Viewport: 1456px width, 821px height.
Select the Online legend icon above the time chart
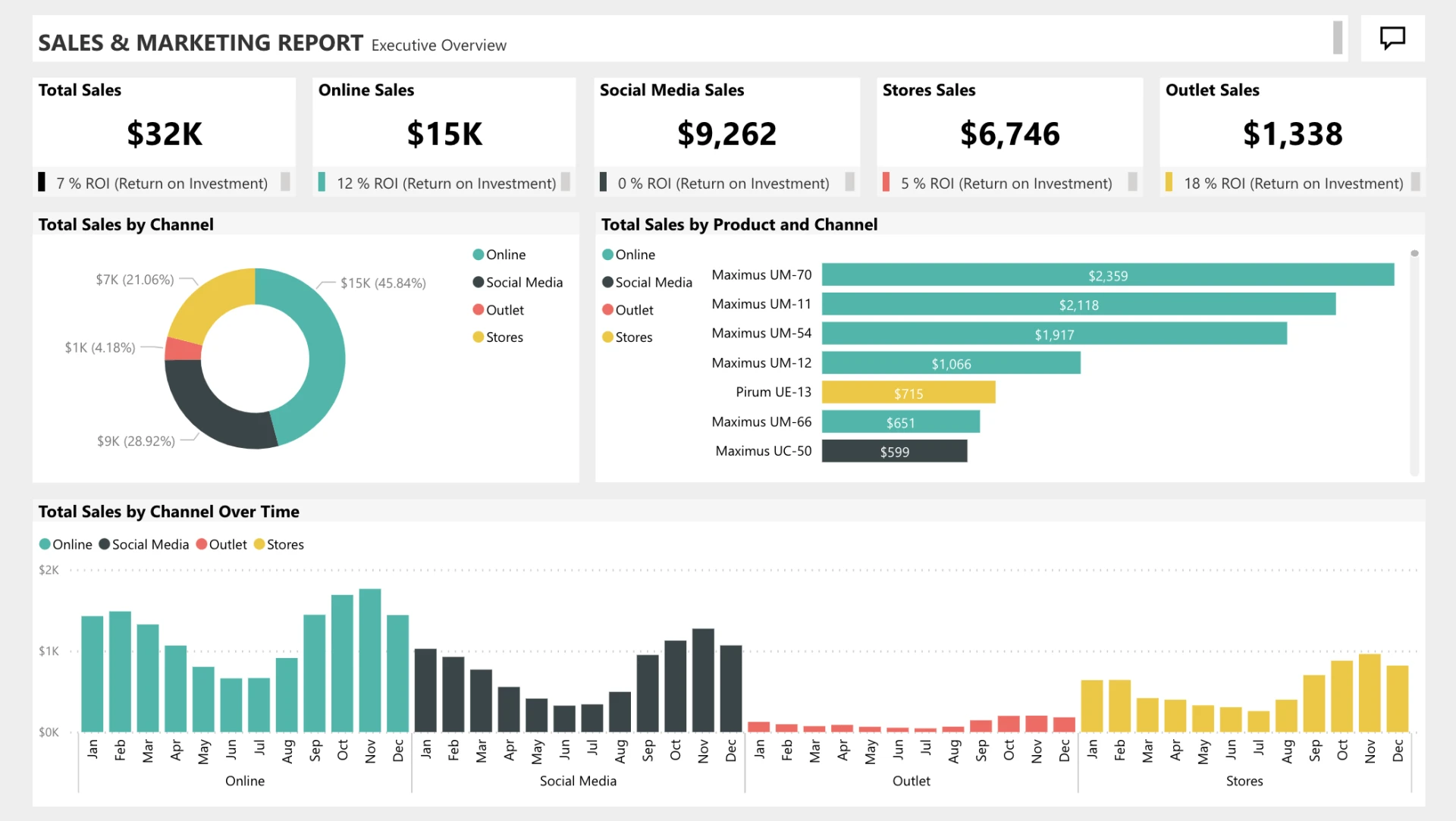click(x=43, y=544)
